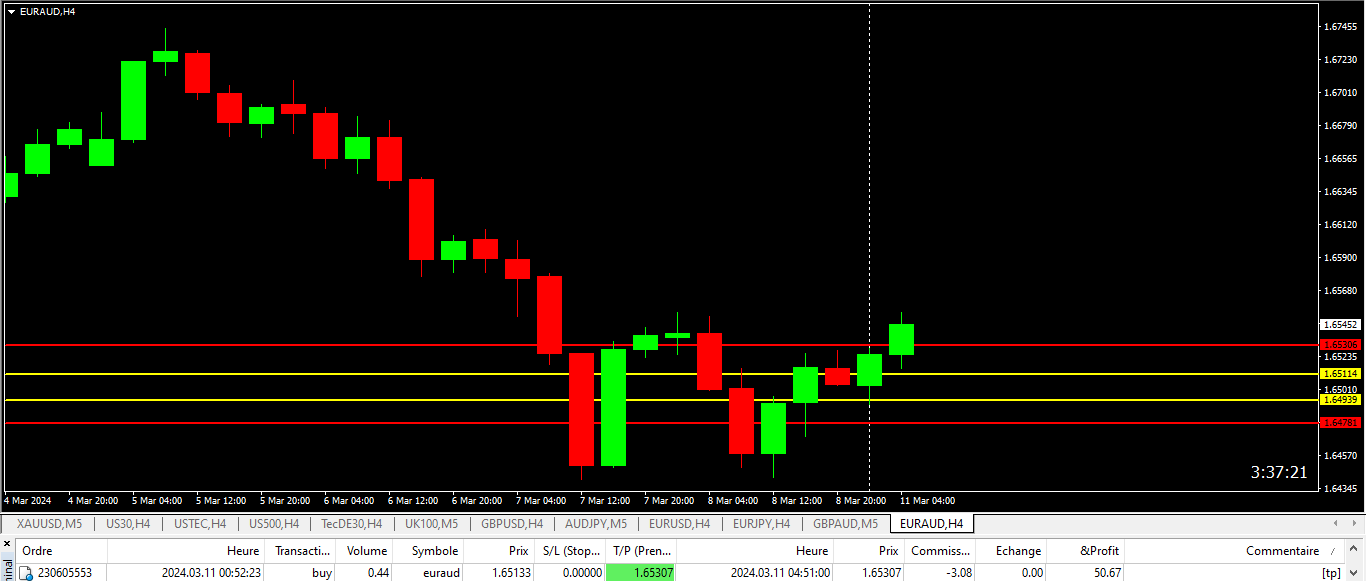Click the open price 1.65133
The height and width of the screenshot is (581, 1366).
pos(510,573)
